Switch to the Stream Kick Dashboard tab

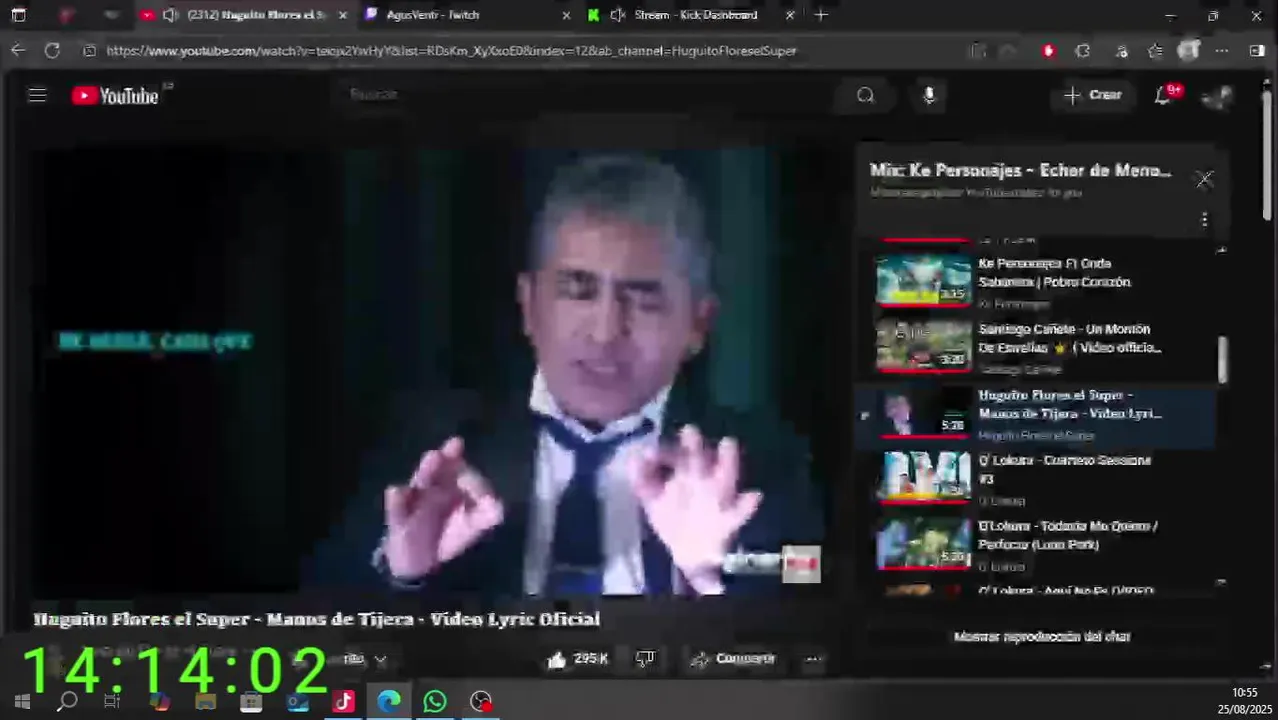point(690,15)
